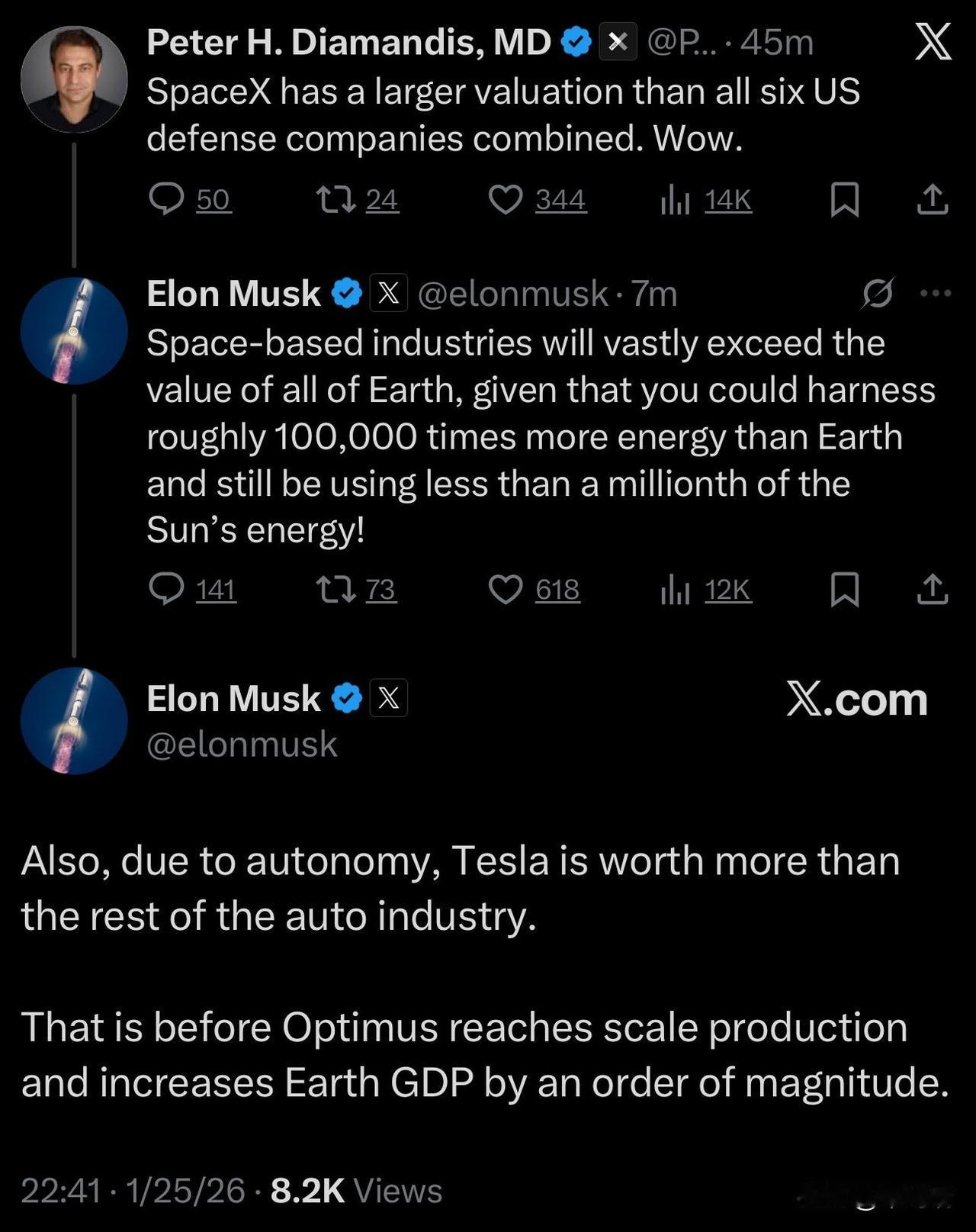Click the reply icon on Peter Diamandis's post
Viewport: 976px width, 1232px height.
coord(166,199)
